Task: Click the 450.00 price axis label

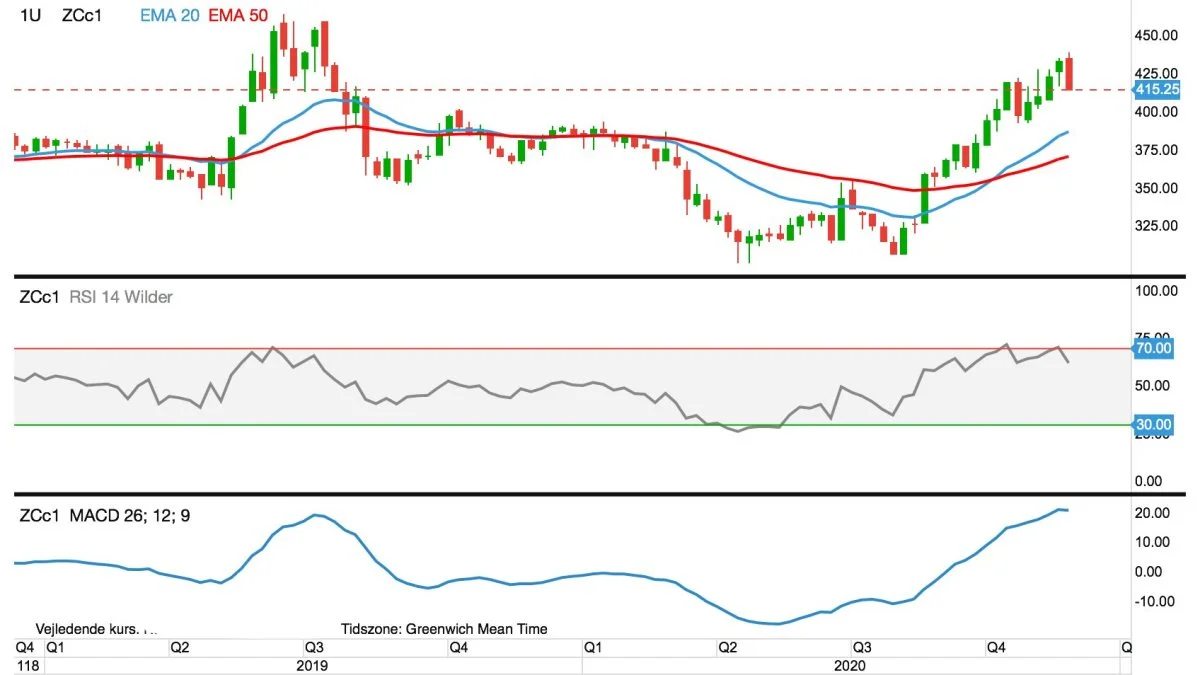Action: 1157,36
